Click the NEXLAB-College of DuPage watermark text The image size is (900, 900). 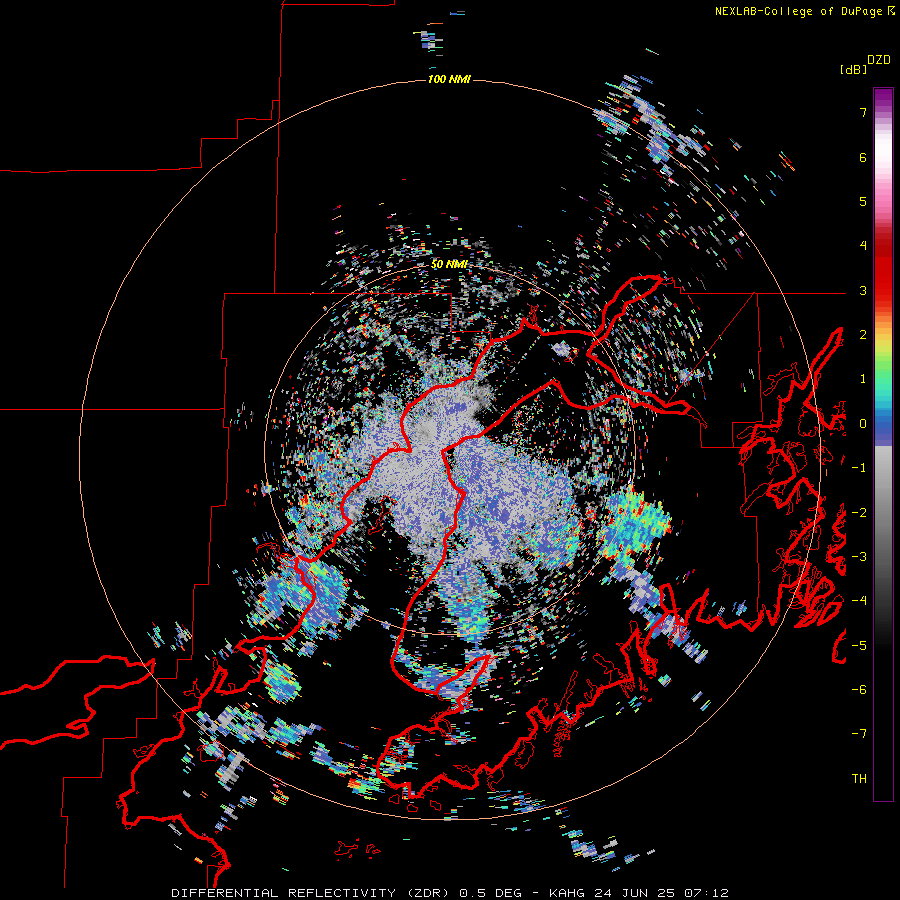coord(804,11)
